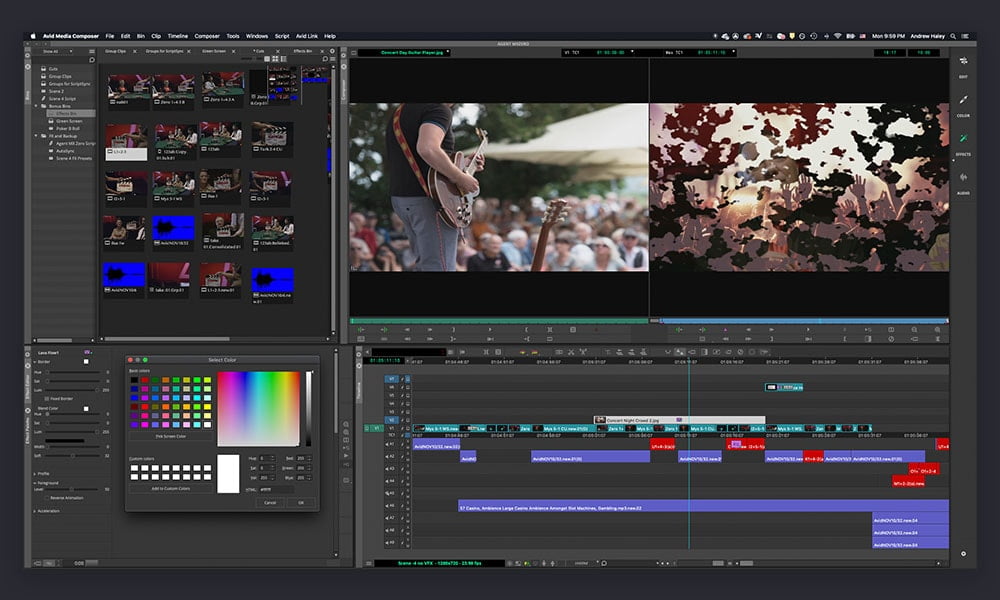This screenshot has height=600, width=1000.
Task: Click the purple marker icon under record monitor
Action: (725, 330)
